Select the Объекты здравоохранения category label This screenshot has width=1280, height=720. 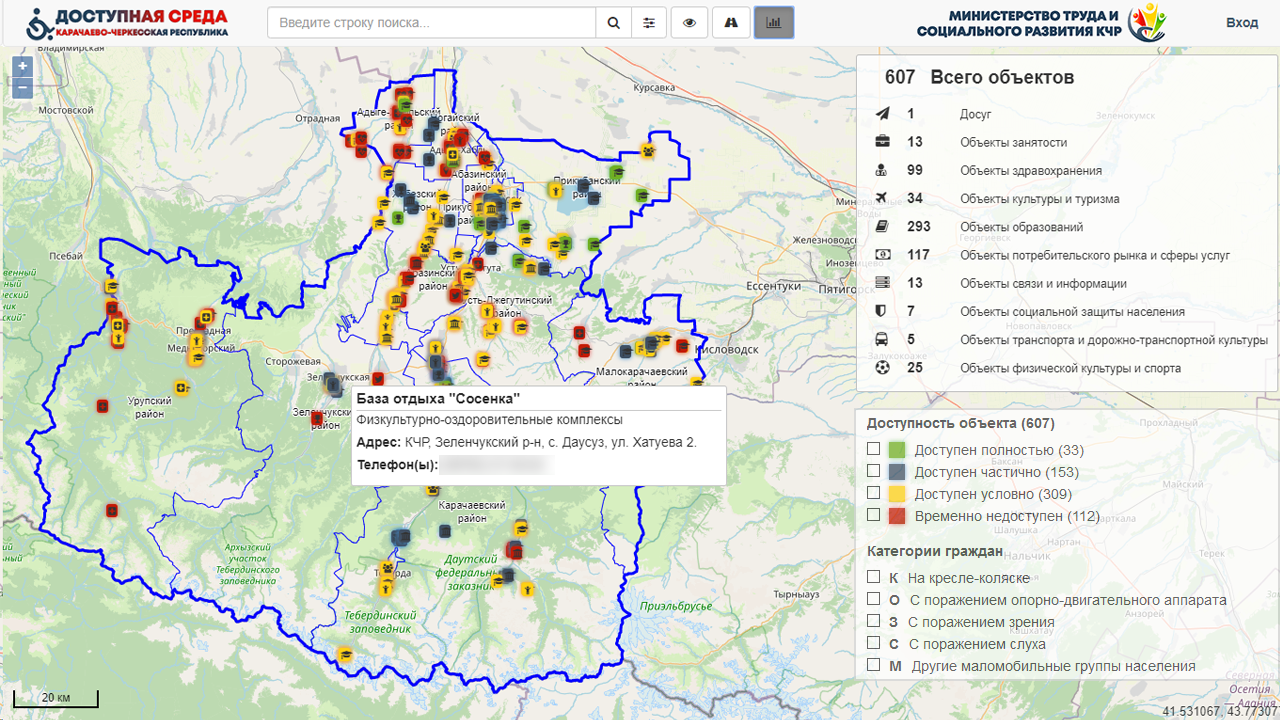[x=1031, y=170]
